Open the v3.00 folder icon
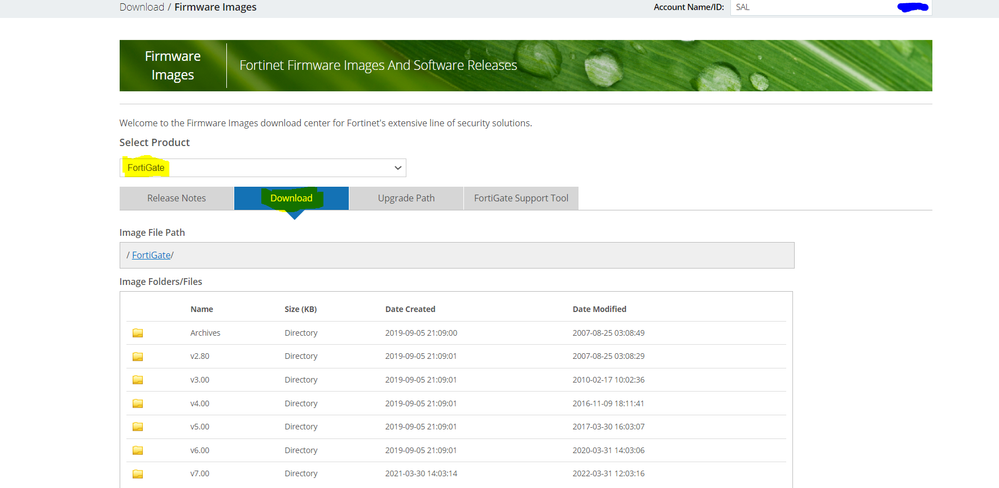 (x=138, y=380)
